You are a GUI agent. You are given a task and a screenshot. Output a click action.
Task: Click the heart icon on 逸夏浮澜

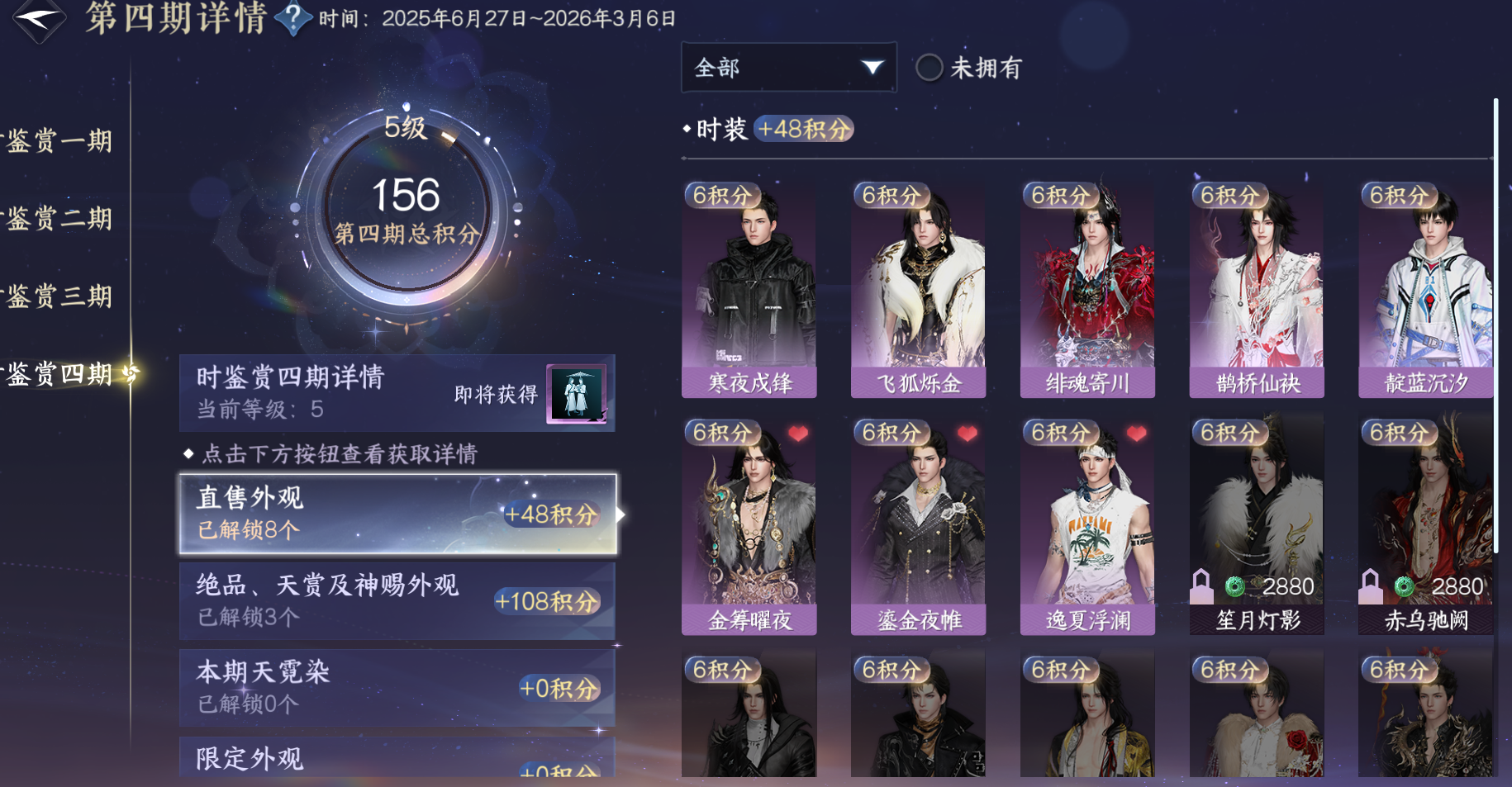pos(1136,434)
